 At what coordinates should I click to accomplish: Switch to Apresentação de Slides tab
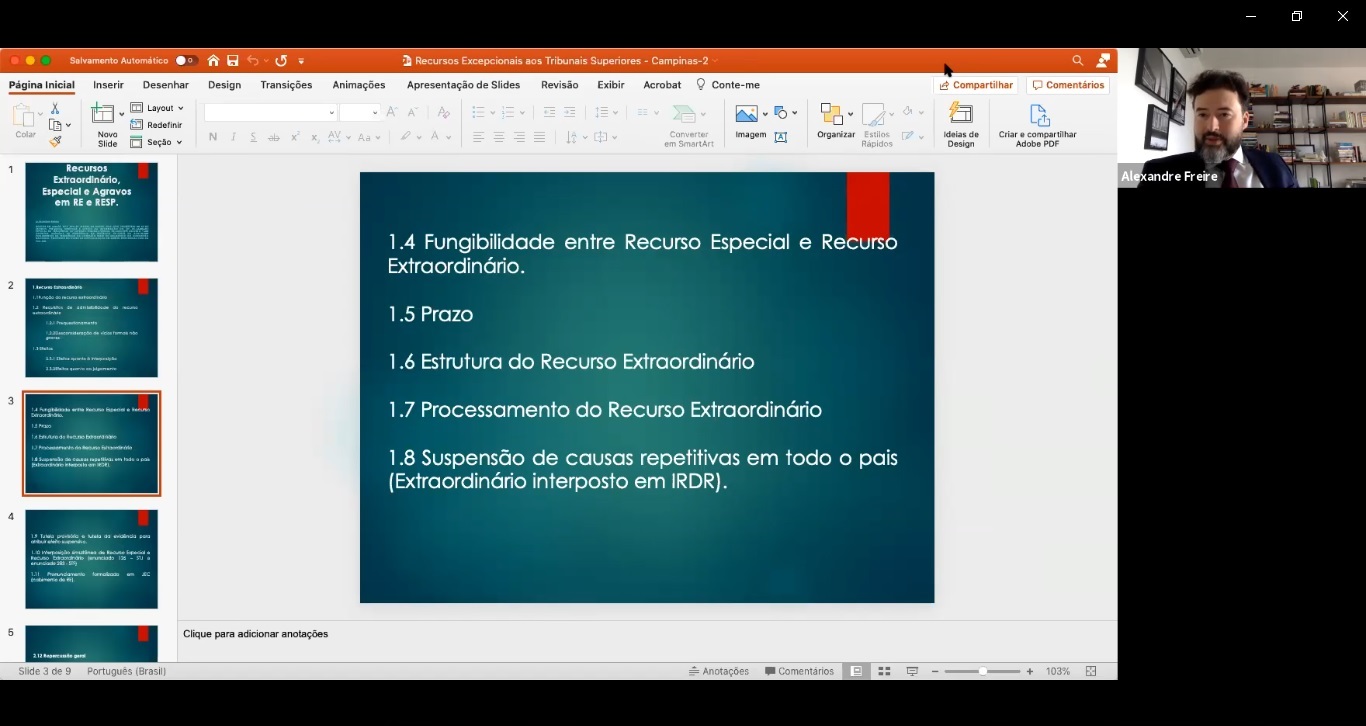click(463, 85)
